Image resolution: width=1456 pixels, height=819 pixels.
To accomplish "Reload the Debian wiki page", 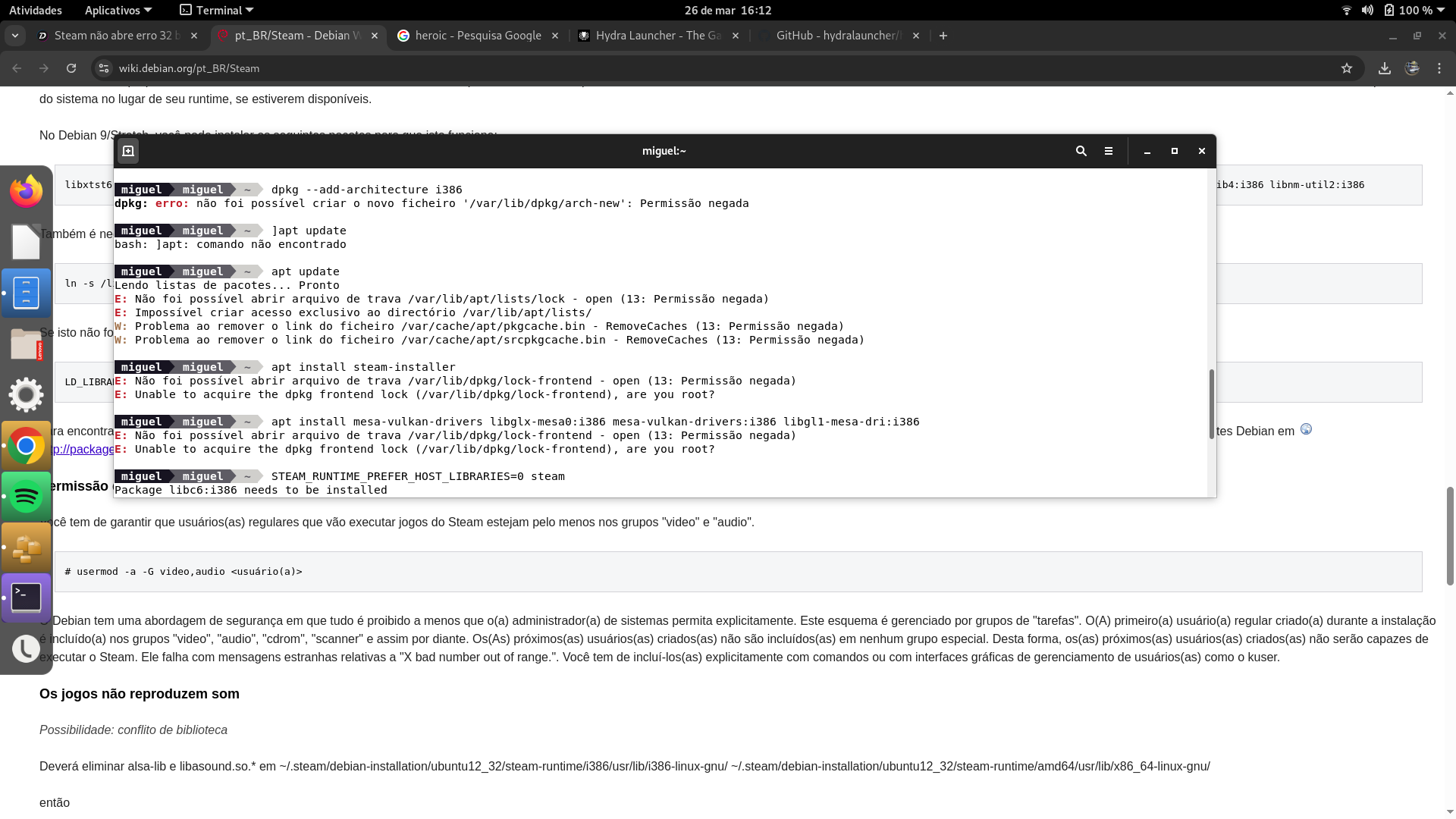I will [x=71, y=68].
